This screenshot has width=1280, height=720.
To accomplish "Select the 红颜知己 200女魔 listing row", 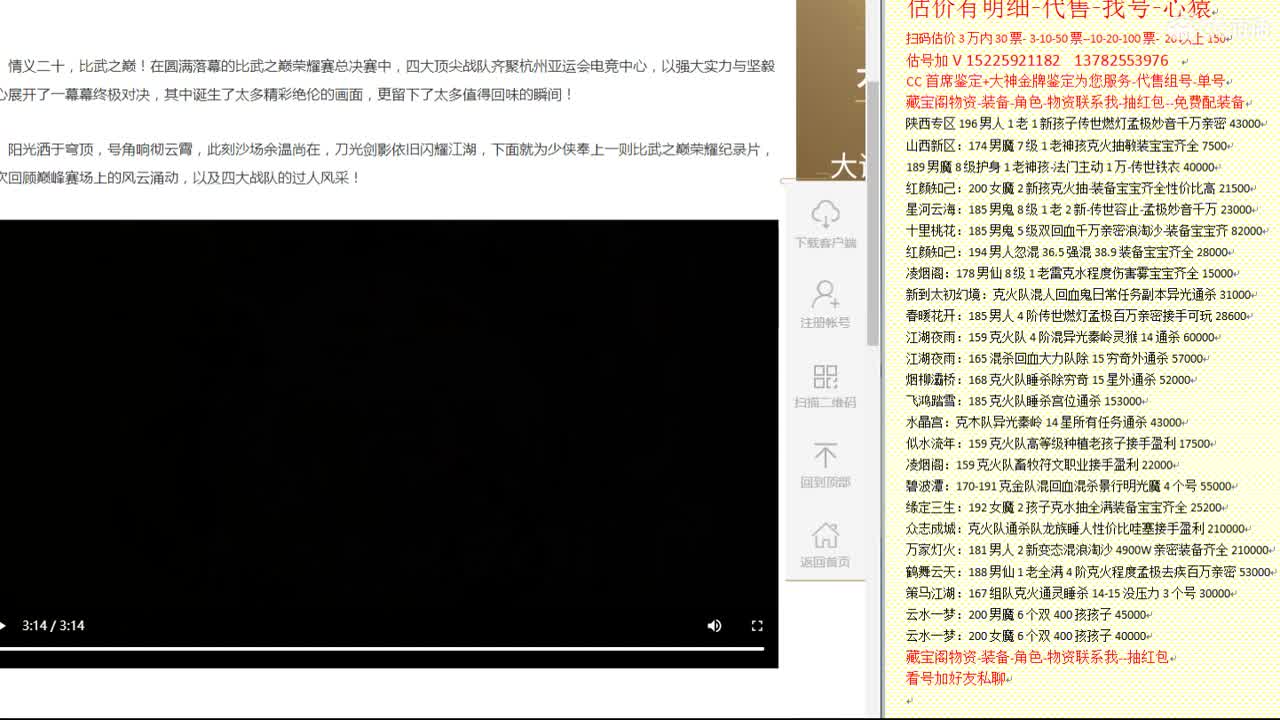I will 1078,188.
